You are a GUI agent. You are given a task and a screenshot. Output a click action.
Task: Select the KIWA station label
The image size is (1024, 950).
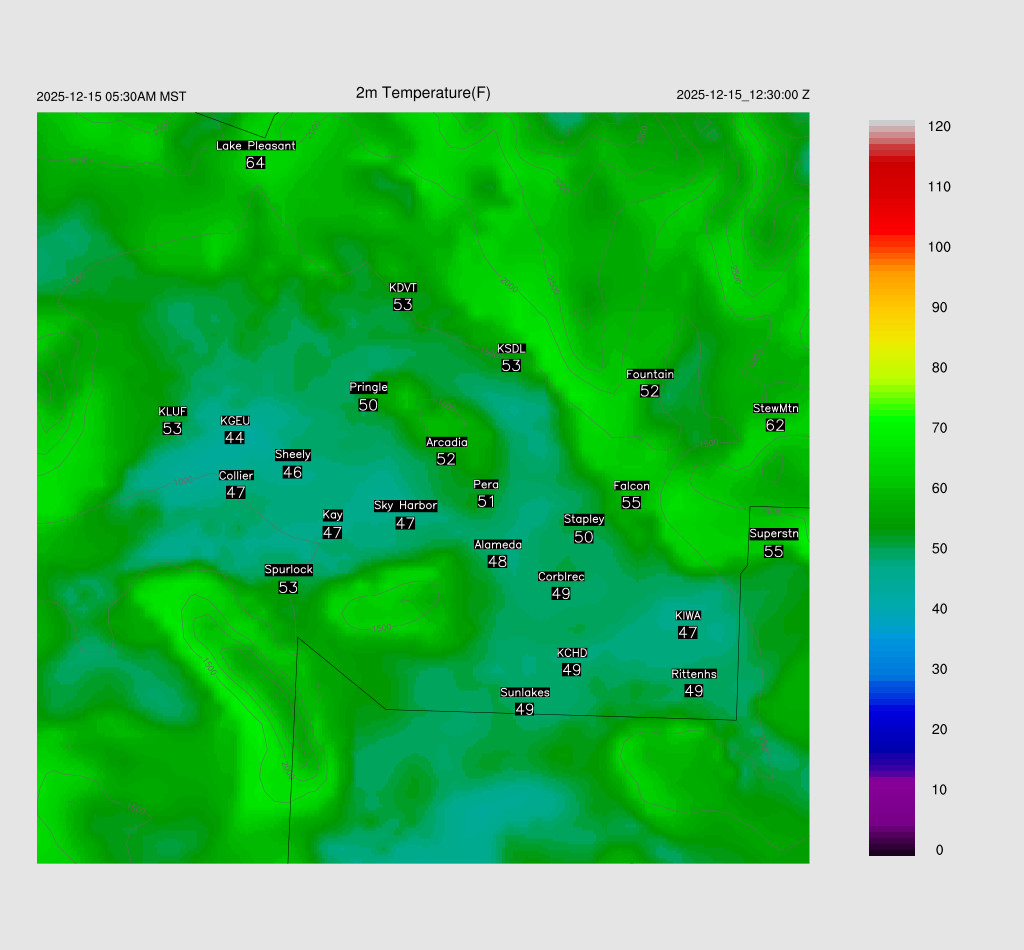click(688, 615)
